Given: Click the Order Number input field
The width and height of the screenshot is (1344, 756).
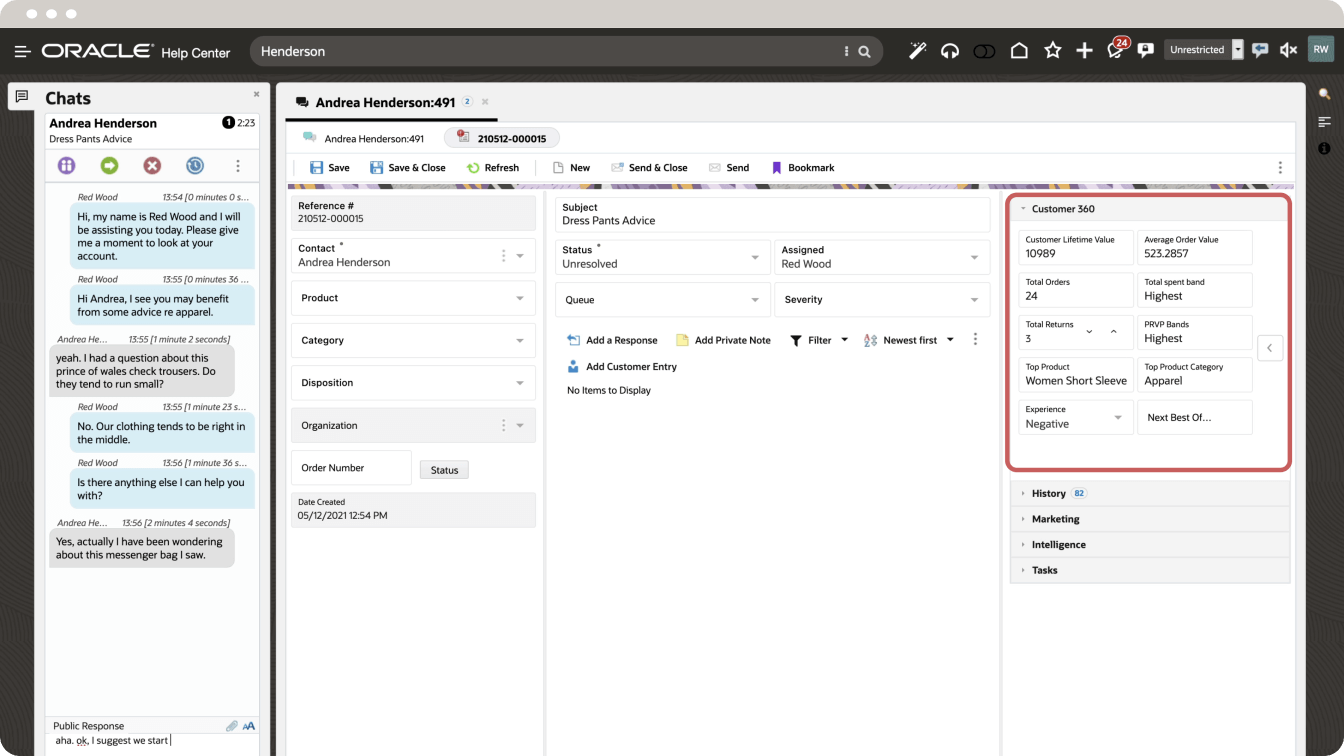Looking at the screenshot, I should (351, 468).
